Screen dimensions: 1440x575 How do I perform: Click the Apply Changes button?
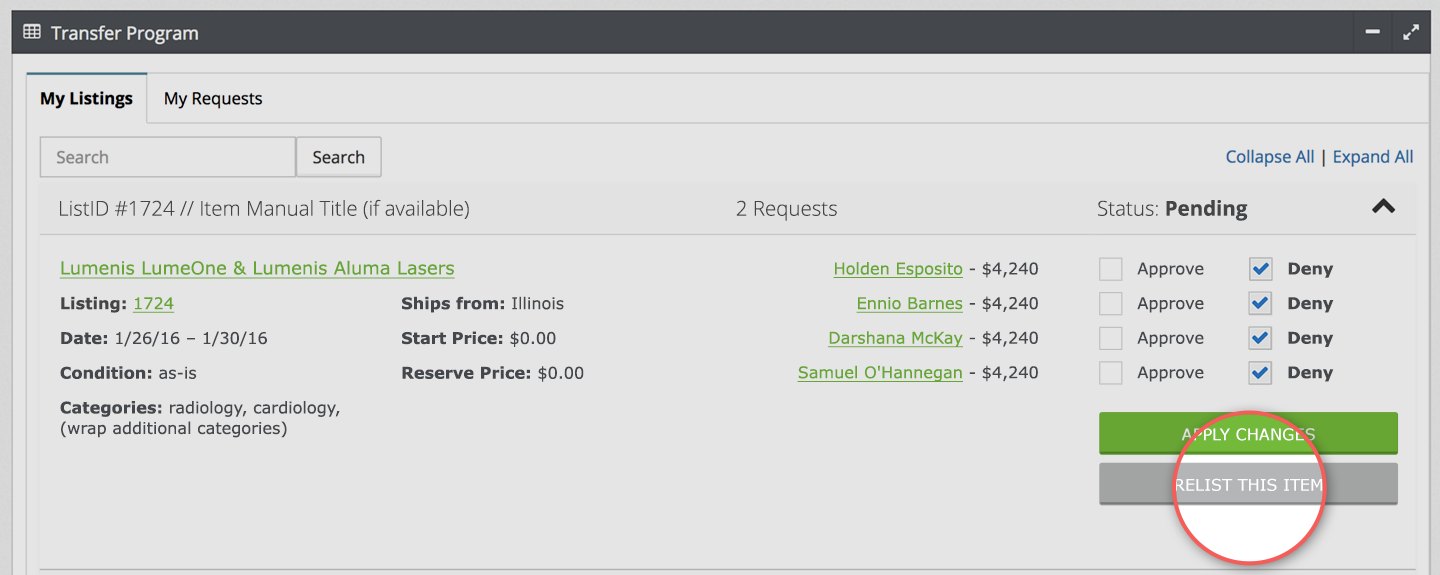point(1248,434)
